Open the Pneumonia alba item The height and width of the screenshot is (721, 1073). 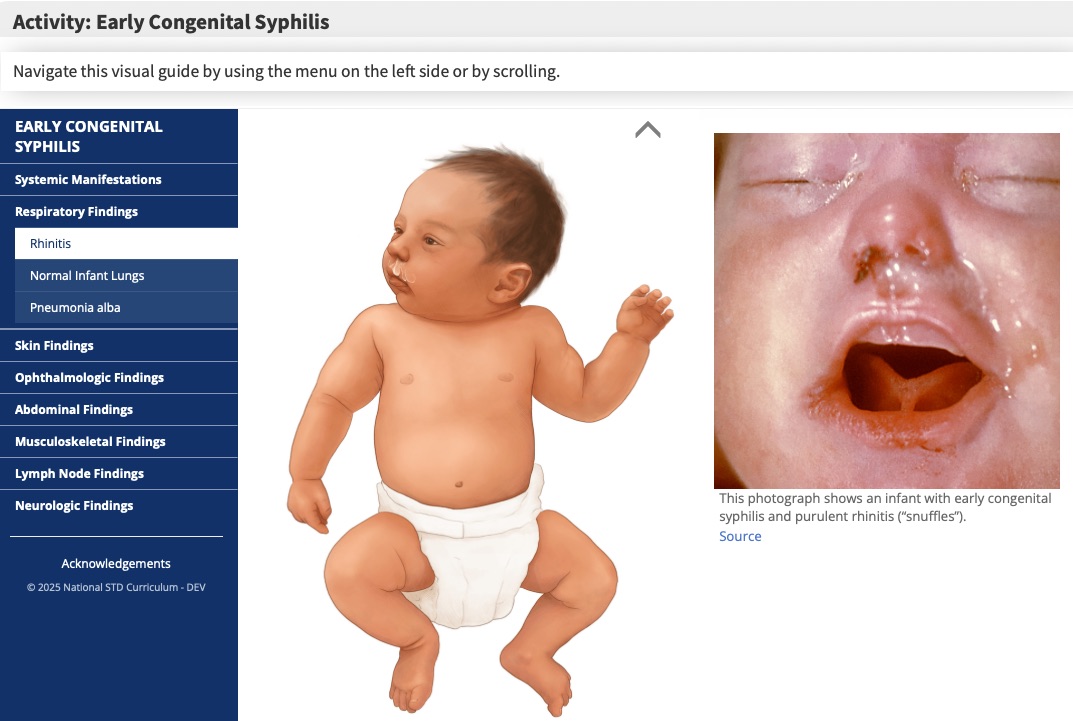127,308
